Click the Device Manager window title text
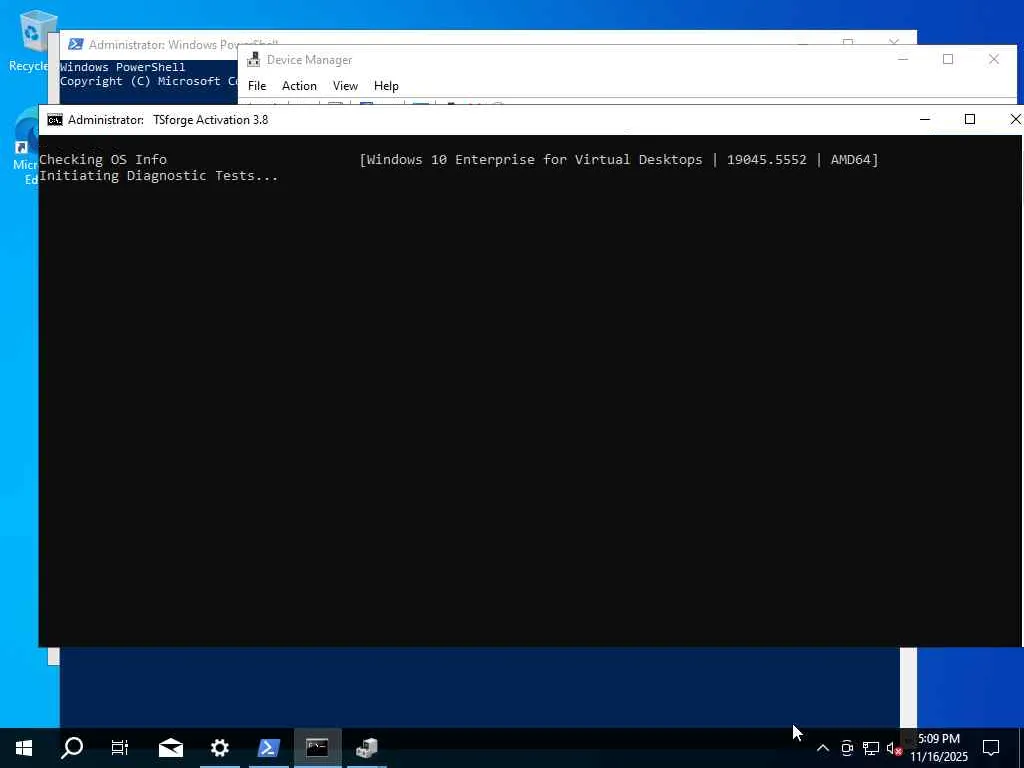The image size is (1024, 768). (x=310, y=60)
